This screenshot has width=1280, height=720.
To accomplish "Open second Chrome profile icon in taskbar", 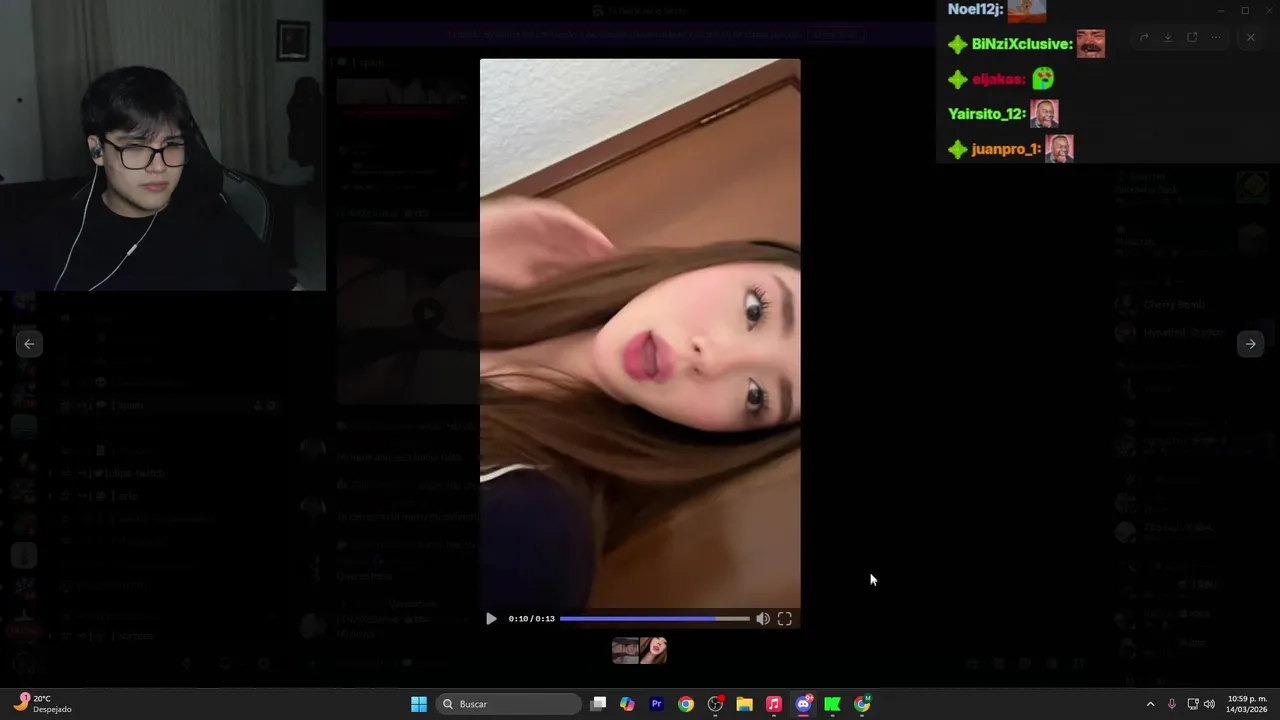I will (862, 704).
